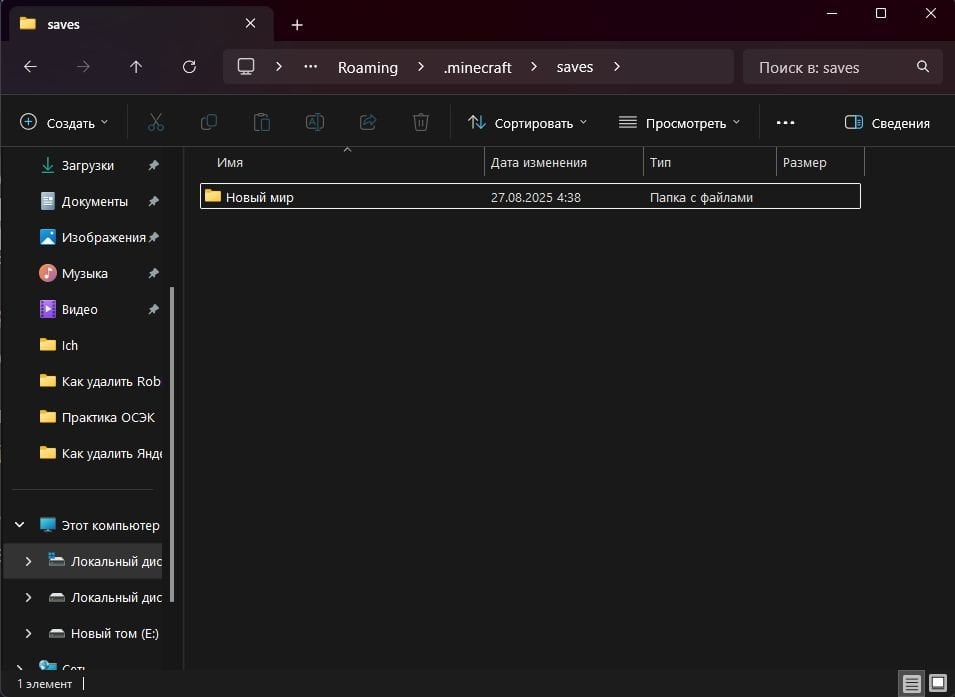Click the Delete trash bin icon
This screenshot has width=955, height=697.
click(x=421, y=123)
